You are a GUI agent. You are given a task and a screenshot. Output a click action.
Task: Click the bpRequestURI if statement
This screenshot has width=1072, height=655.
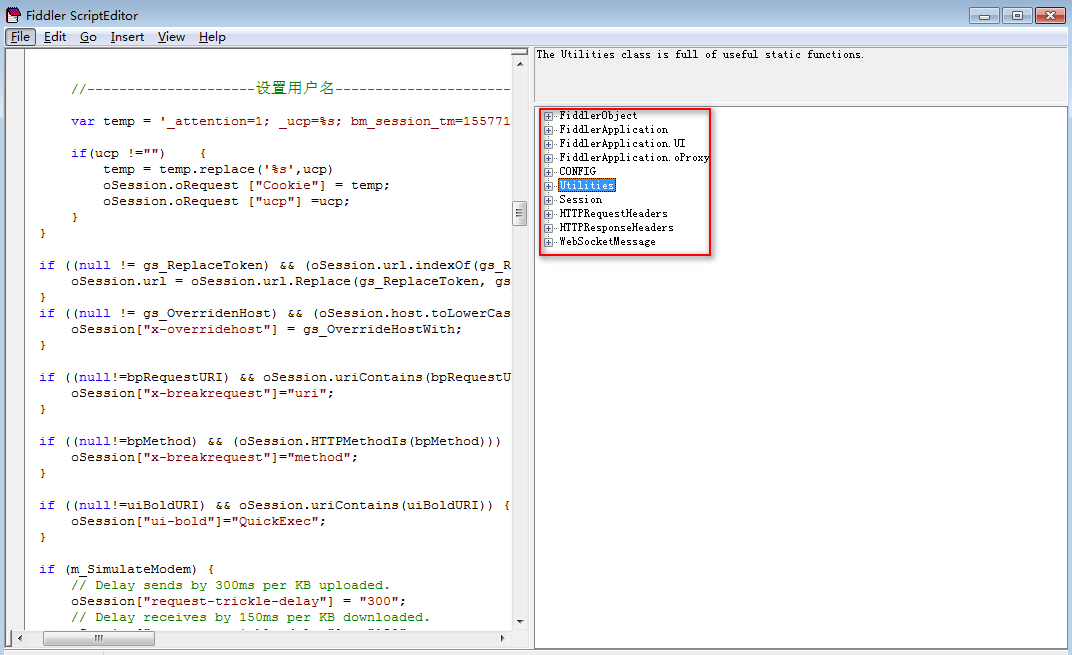tap(275, 377)
